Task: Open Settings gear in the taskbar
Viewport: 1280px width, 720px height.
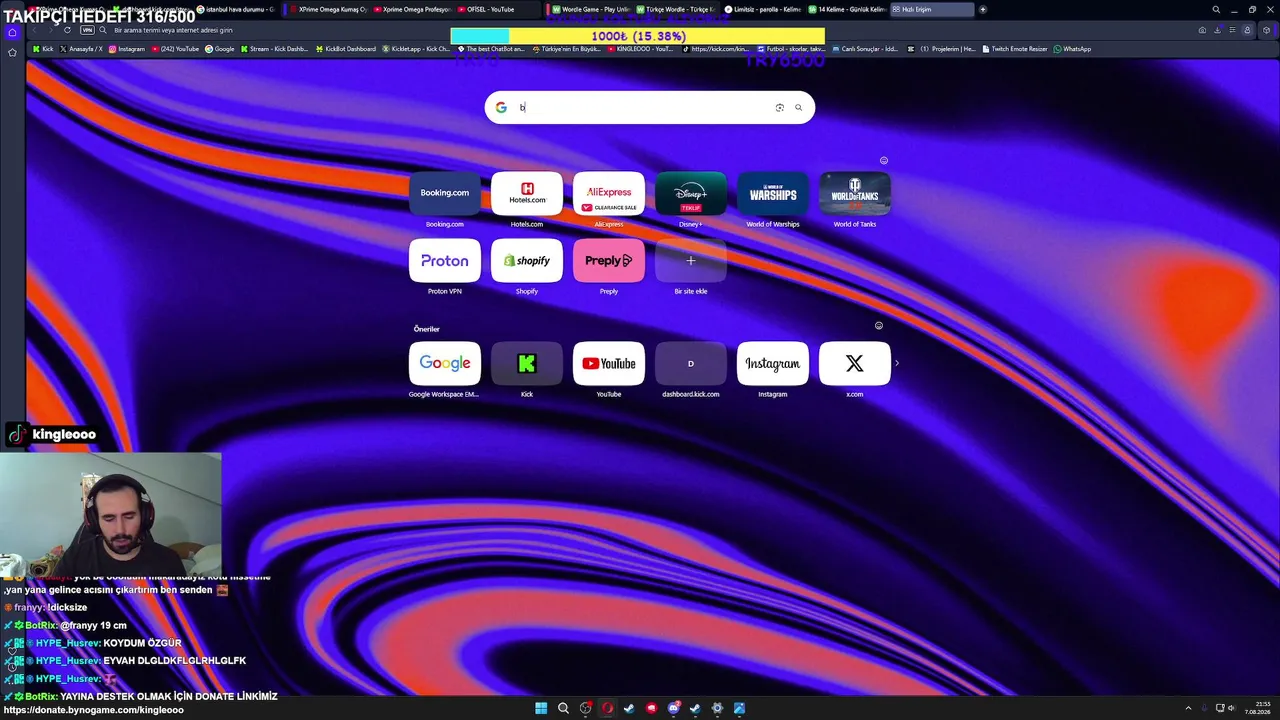Action: coord(717,708)
